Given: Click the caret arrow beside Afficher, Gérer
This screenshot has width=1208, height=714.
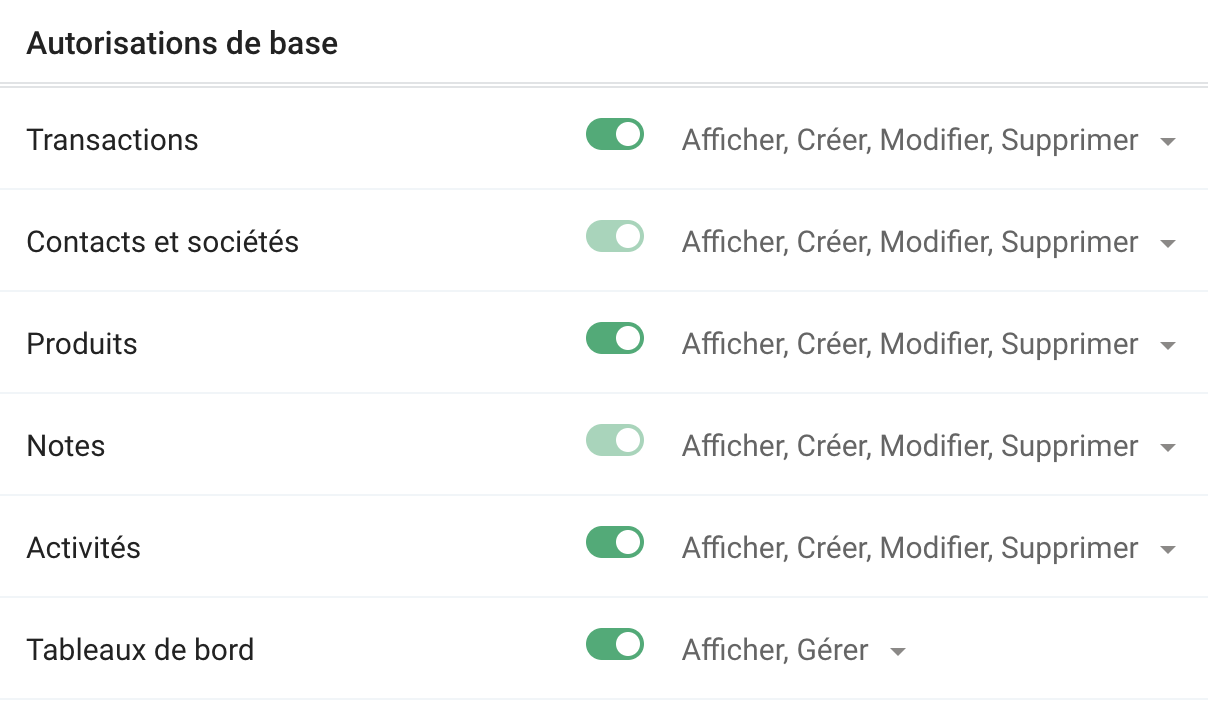Looking at the screenshot, I should 898,652.
